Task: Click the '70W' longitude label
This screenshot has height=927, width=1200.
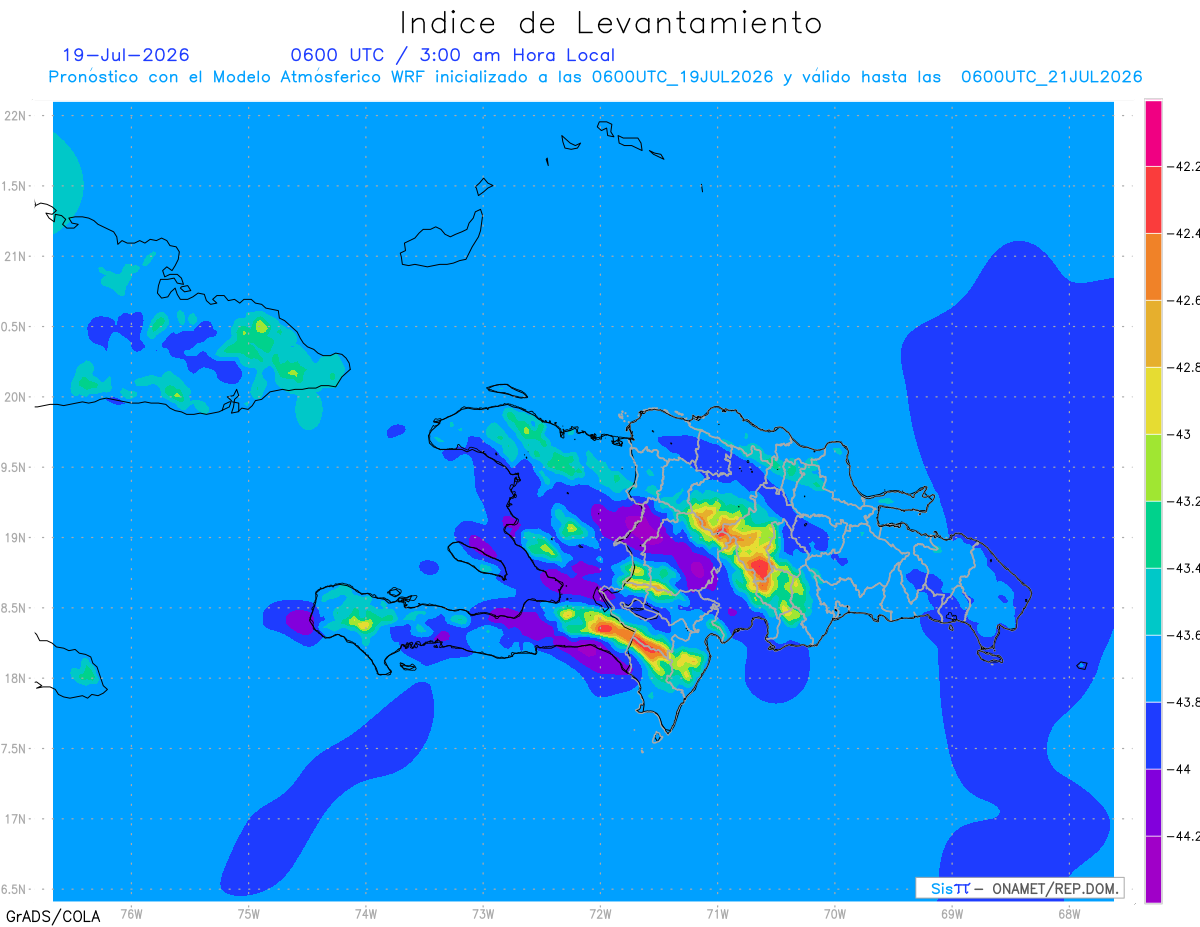Action: 834,913
